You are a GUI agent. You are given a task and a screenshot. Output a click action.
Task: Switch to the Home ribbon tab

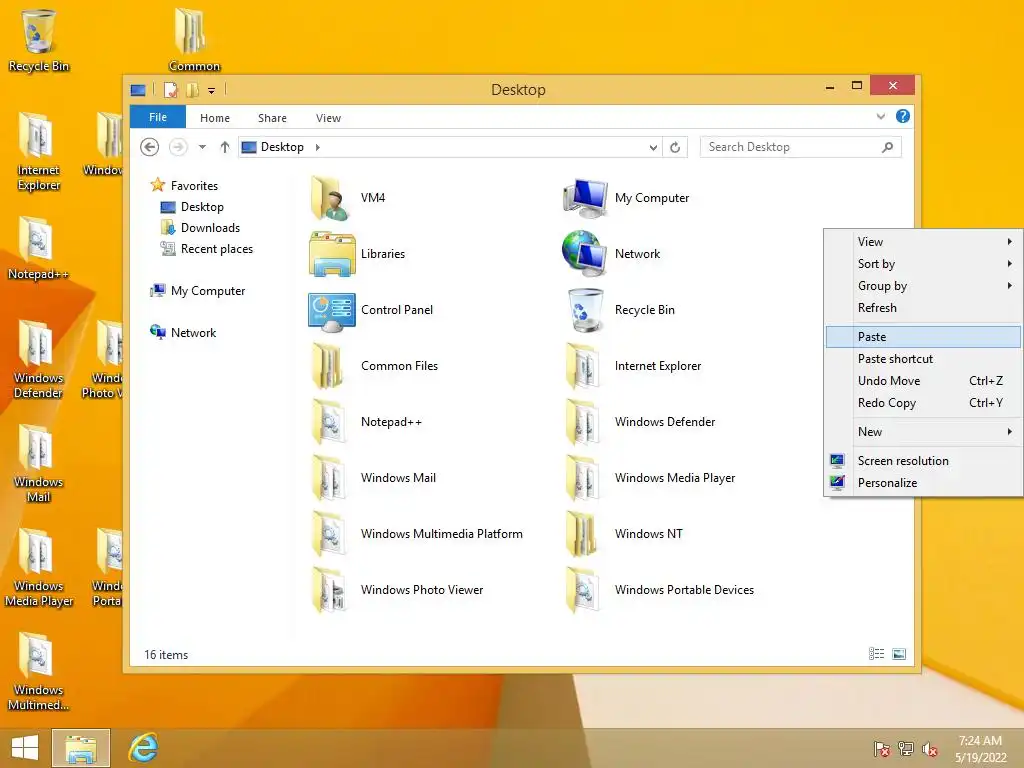215,118
